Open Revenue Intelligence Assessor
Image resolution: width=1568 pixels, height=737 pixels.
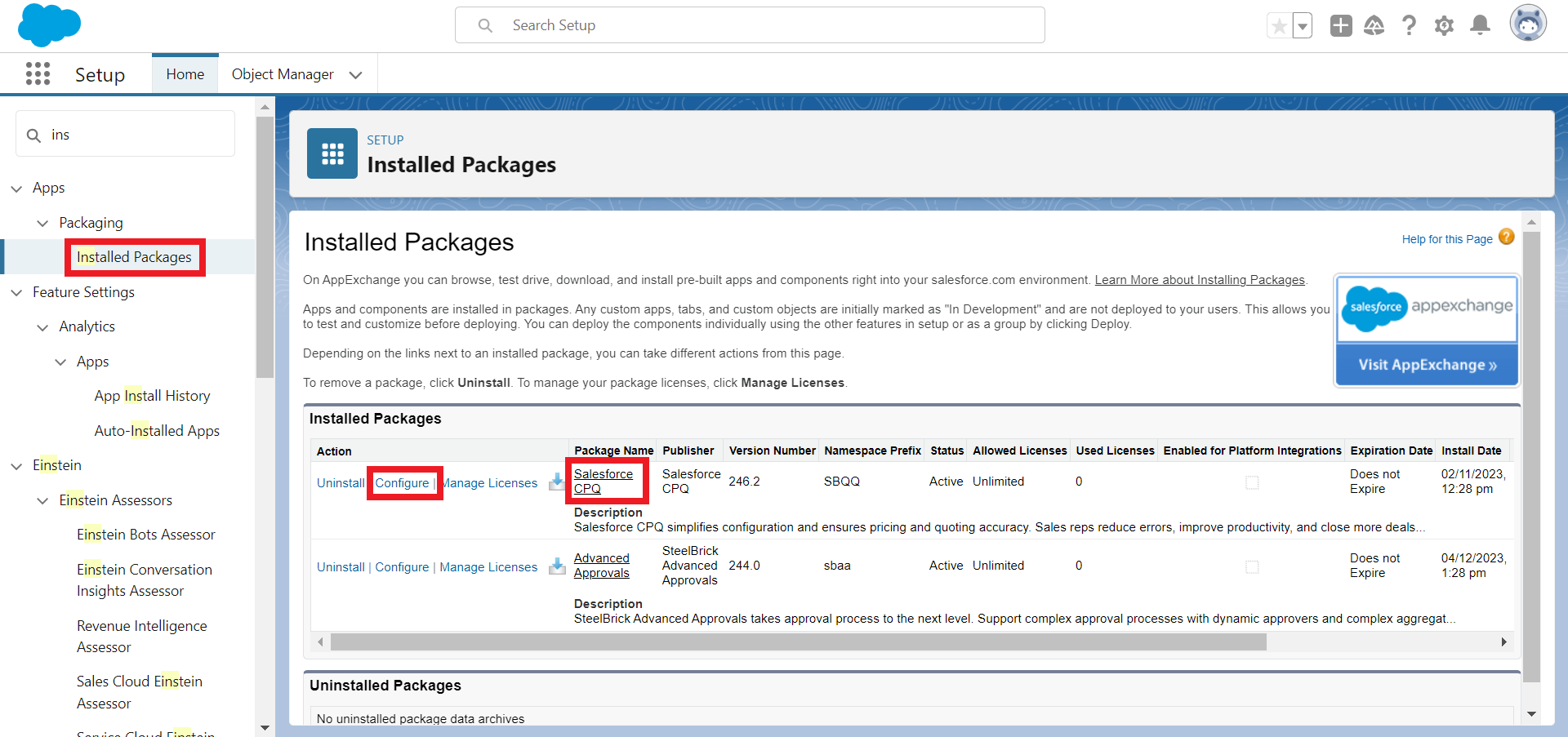142,637
